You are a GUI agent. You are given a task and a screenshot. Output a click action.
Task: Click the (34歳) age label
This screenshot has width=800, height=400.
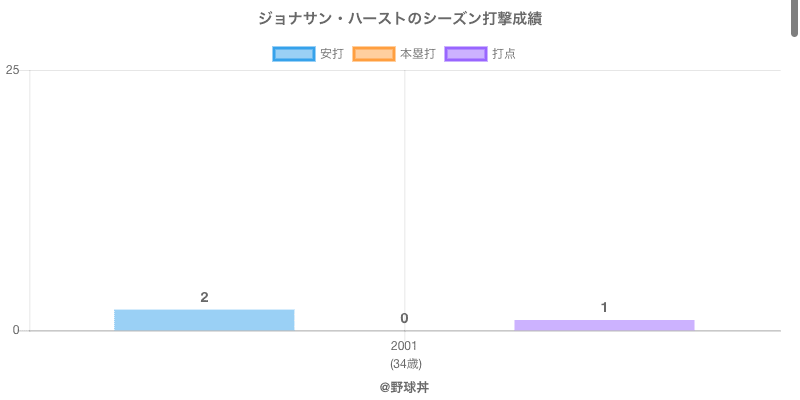click(x=404, y=363)
